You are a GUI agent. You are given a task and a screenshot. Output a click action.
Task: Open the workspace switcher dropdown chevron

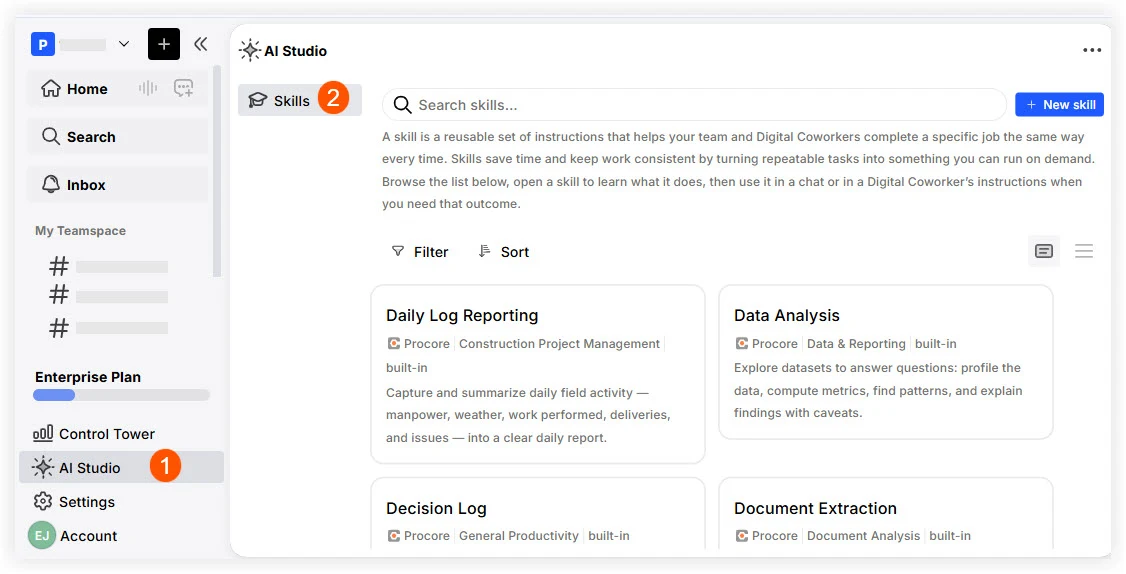pos(124,45)
